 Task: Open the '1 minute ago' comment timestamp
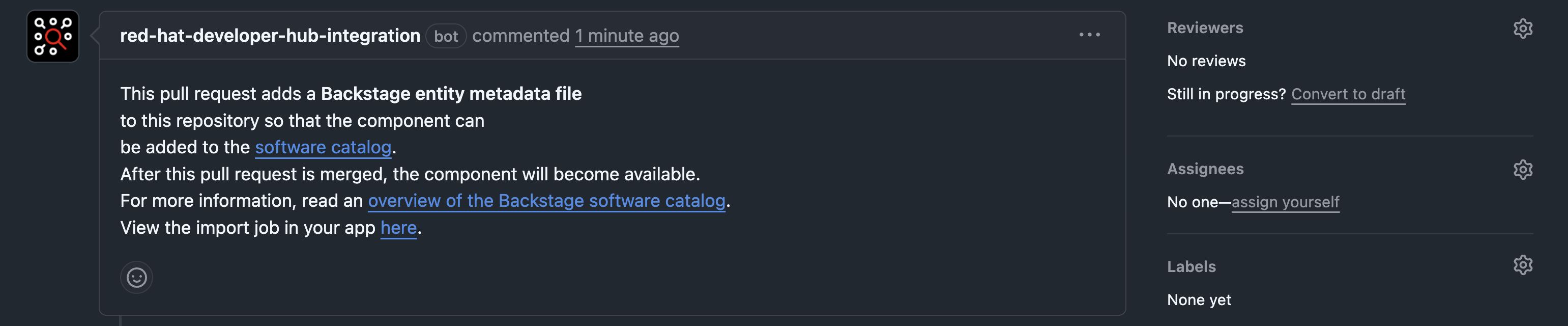626,36
